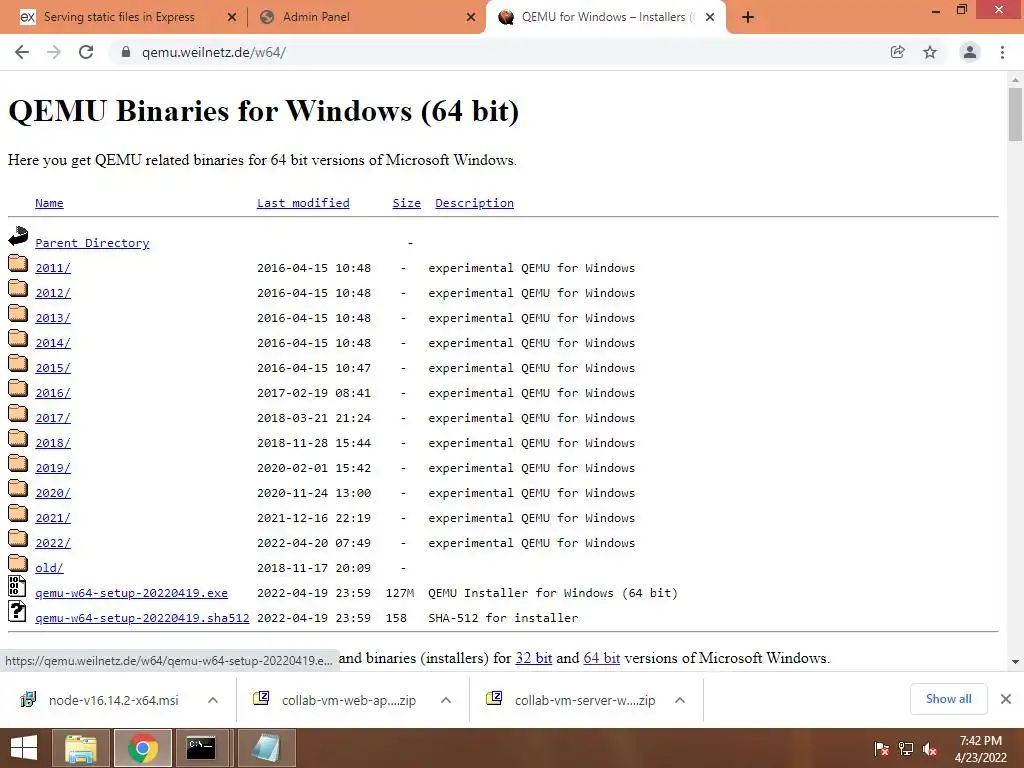Open the 2021/ folder link
The width and height of the screenshot is (1024, 768).
point(53,518)
